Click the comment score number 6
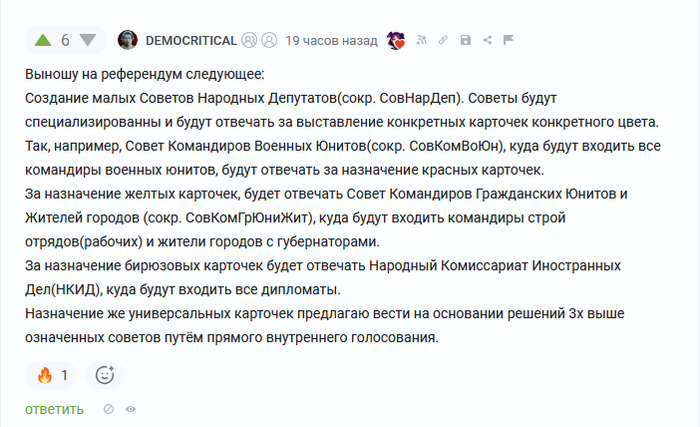 (x=65, y=40)
